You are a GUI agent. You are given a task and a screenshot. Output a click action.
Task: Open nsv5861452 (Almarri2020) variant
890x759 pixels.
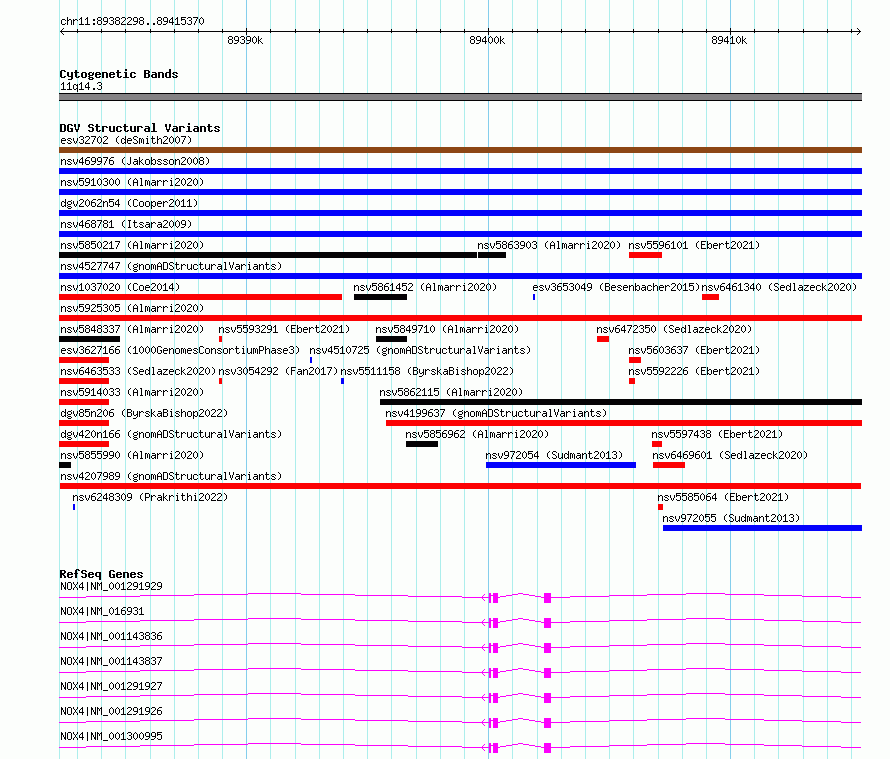point(425,287)
